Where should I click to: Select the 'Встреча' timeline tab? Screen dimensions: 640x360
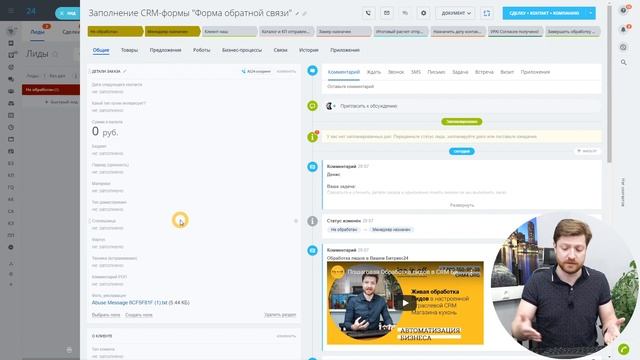(x=484, y=72)
